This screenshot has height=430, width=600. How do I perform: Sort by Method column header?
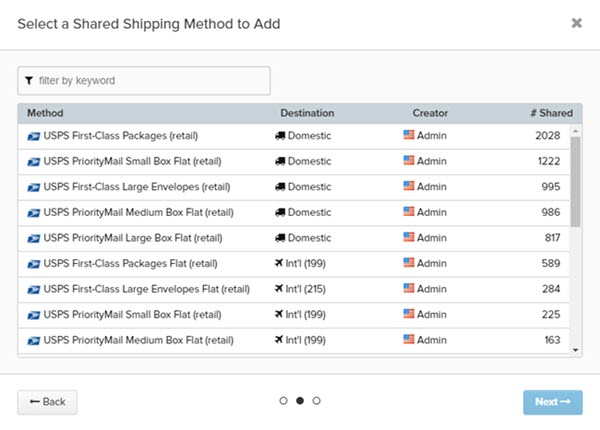[x=45, y=113]
